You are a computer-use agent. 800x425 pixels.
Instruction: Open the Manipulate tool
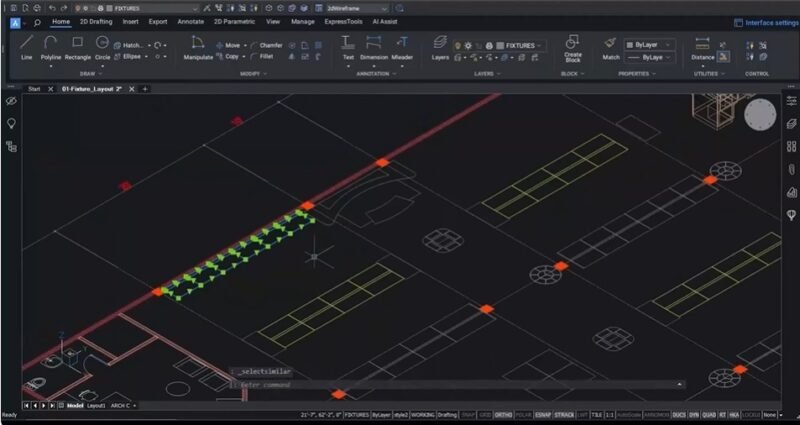(x=198, y=48)
